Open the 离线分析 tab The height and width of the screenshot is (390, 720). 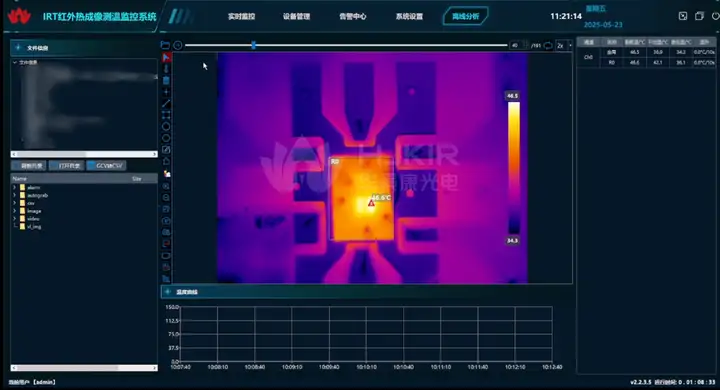click(x=465, y=17)
